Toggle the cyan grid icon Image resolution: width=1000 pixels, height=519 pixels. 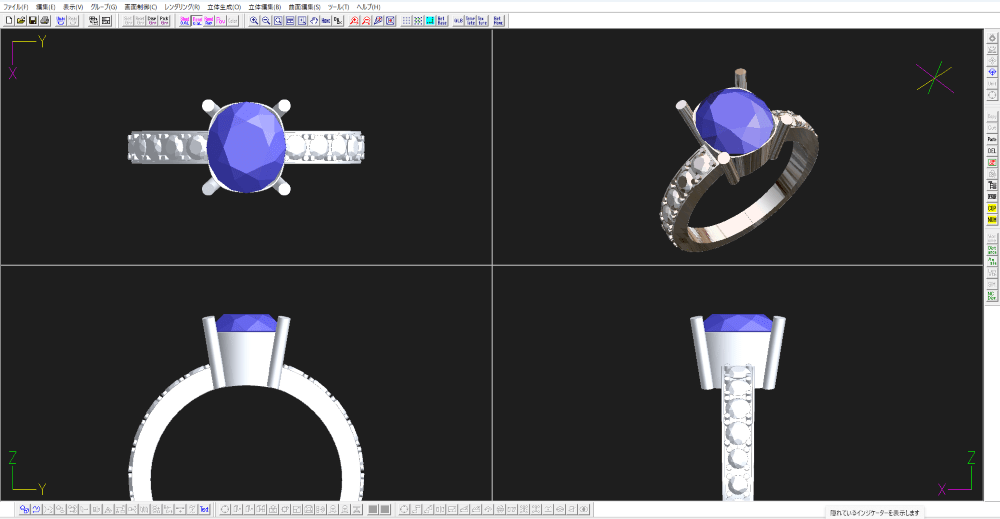(x=430, y=20)
